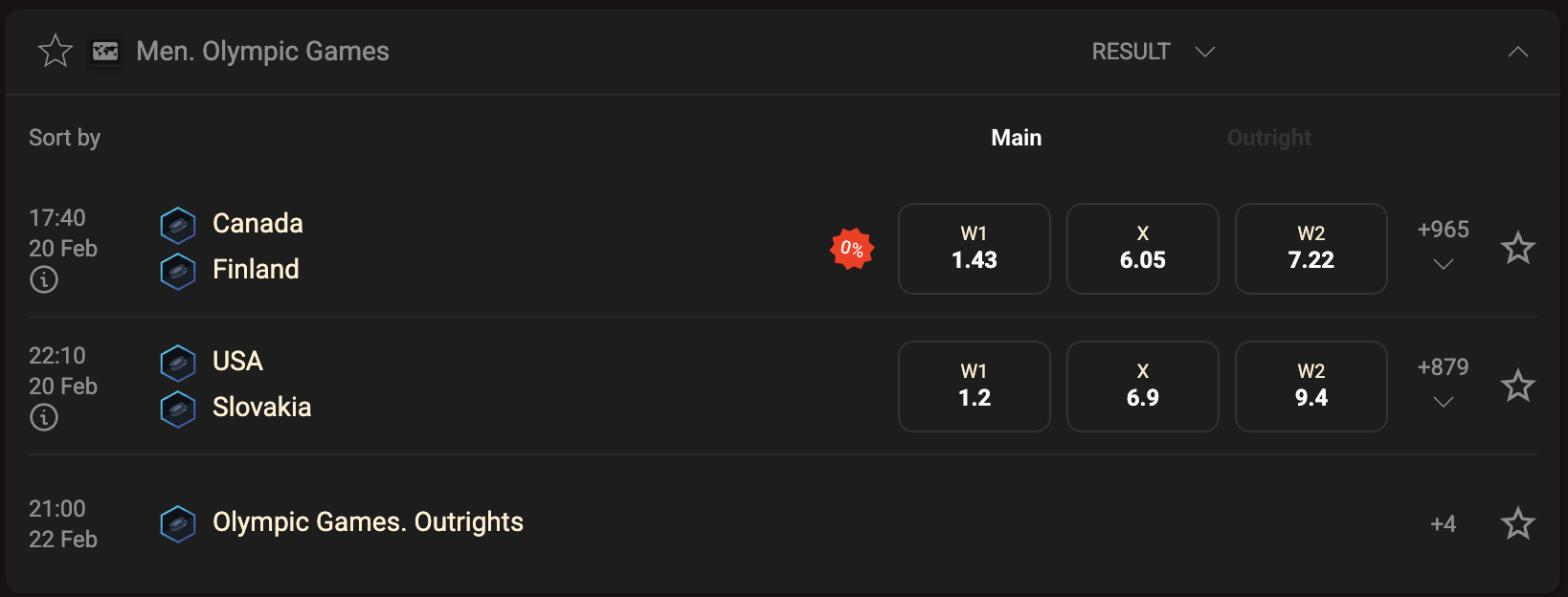Open the info icon for the Canada match
This screenshot has width=1568, height=597.
click(43, 279)
